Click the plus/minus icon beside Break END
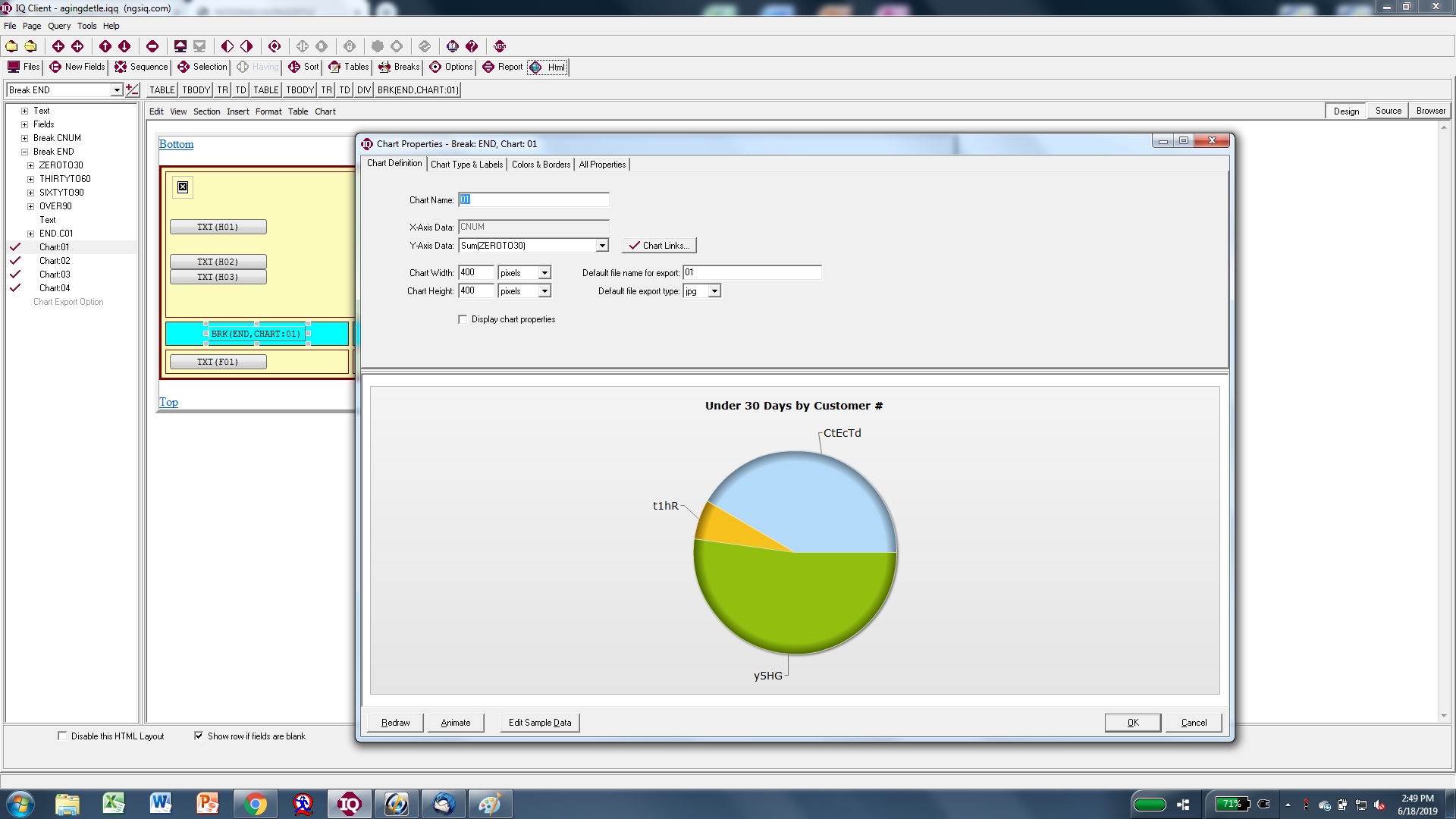 coord(132,90)
